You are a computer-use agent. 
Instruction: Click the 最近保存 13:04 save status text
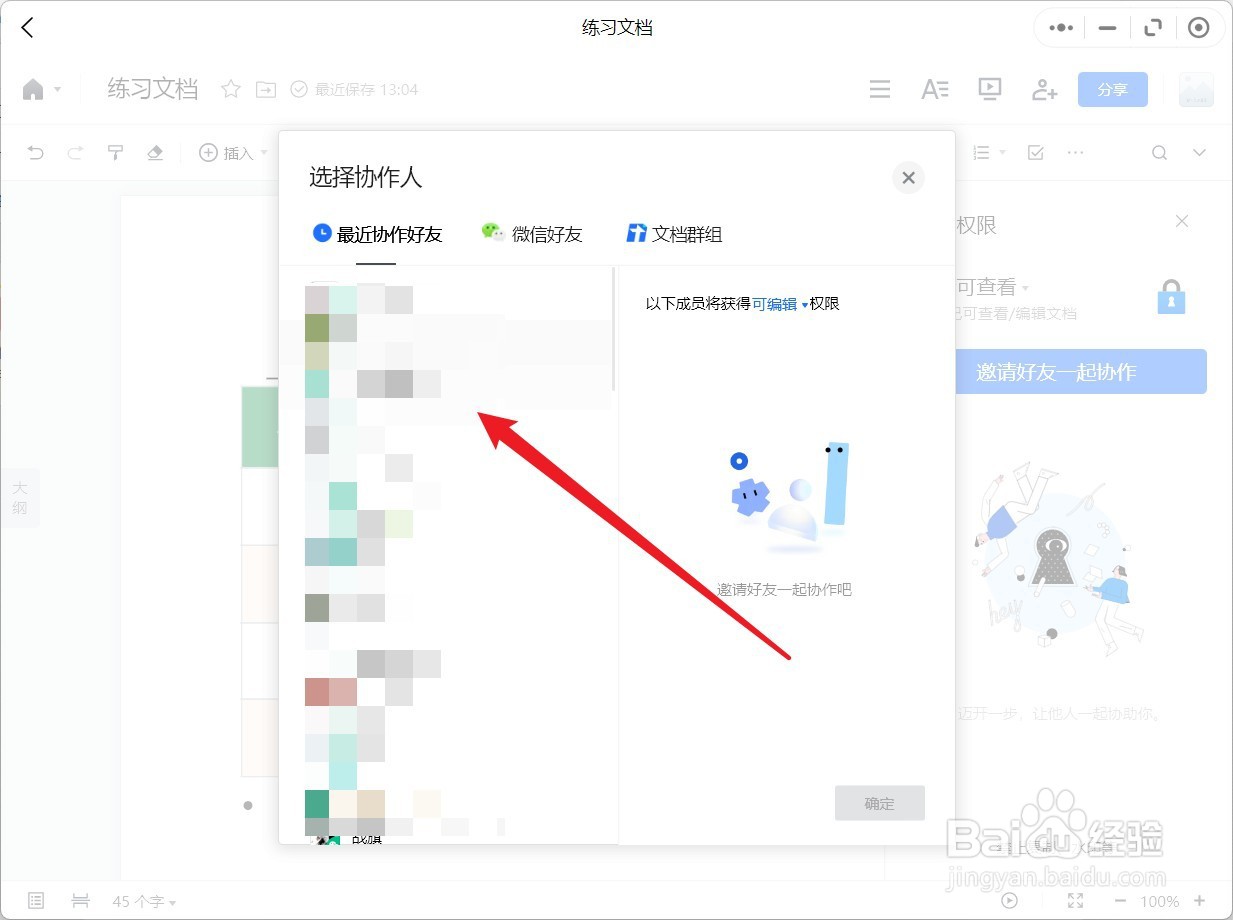click(x=366, y=90)
